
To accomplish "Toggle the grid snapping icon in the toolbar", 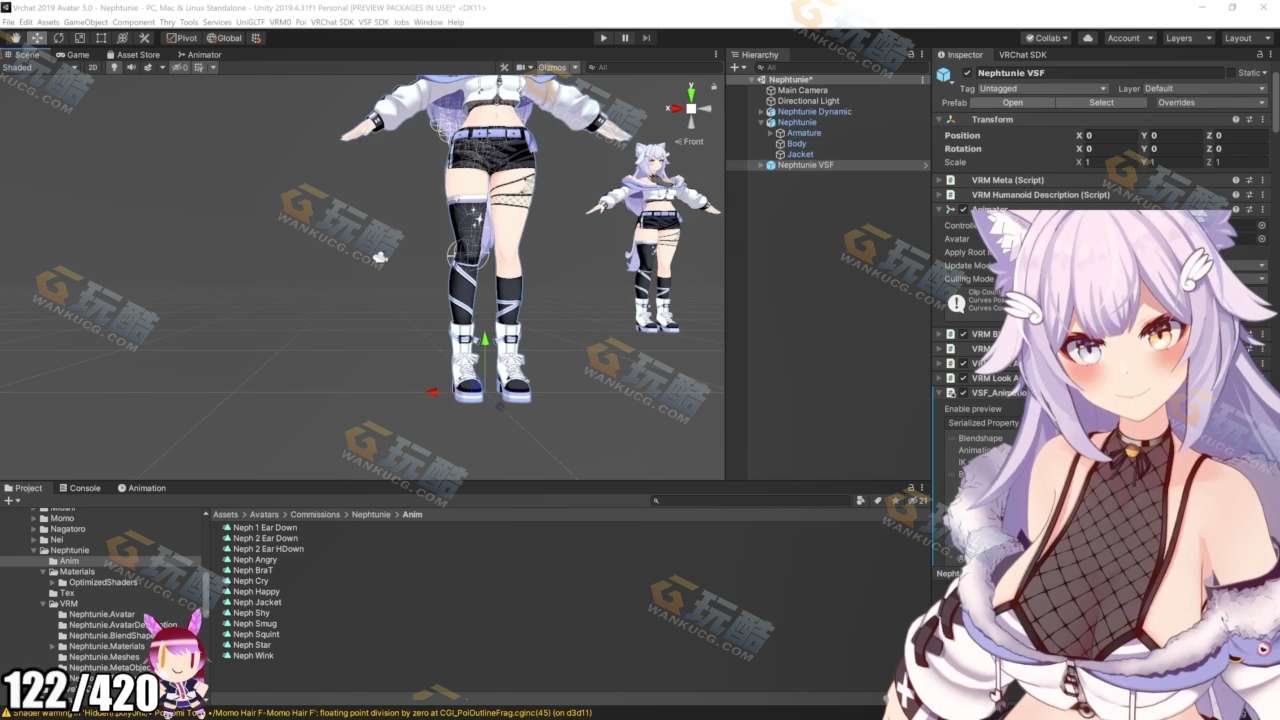I will 256,38.
